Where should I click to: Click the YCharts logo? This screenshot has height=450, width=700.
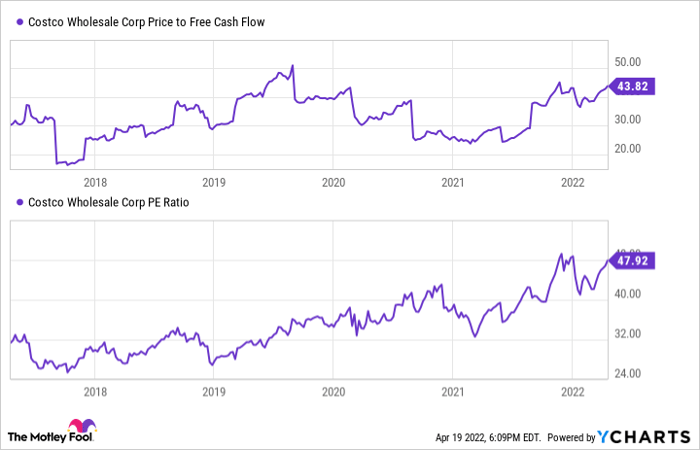(x=644, y=437)
